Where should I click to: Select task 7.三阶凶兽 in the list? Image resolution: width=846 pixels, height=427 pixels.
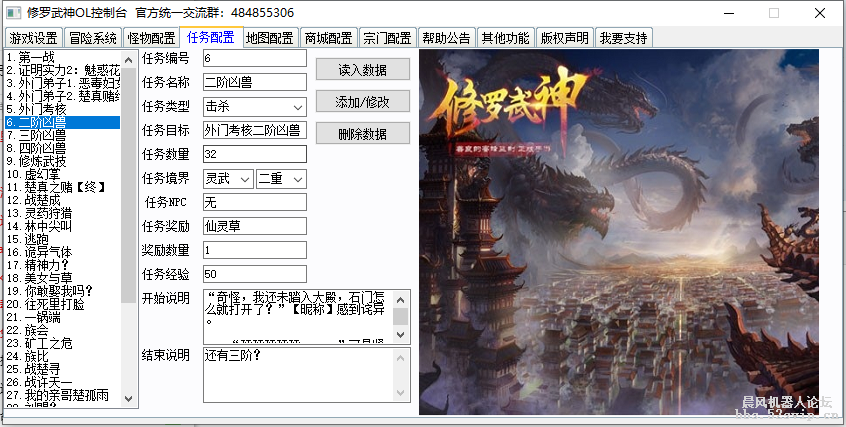pyautogui.click(x=63, y=135)
